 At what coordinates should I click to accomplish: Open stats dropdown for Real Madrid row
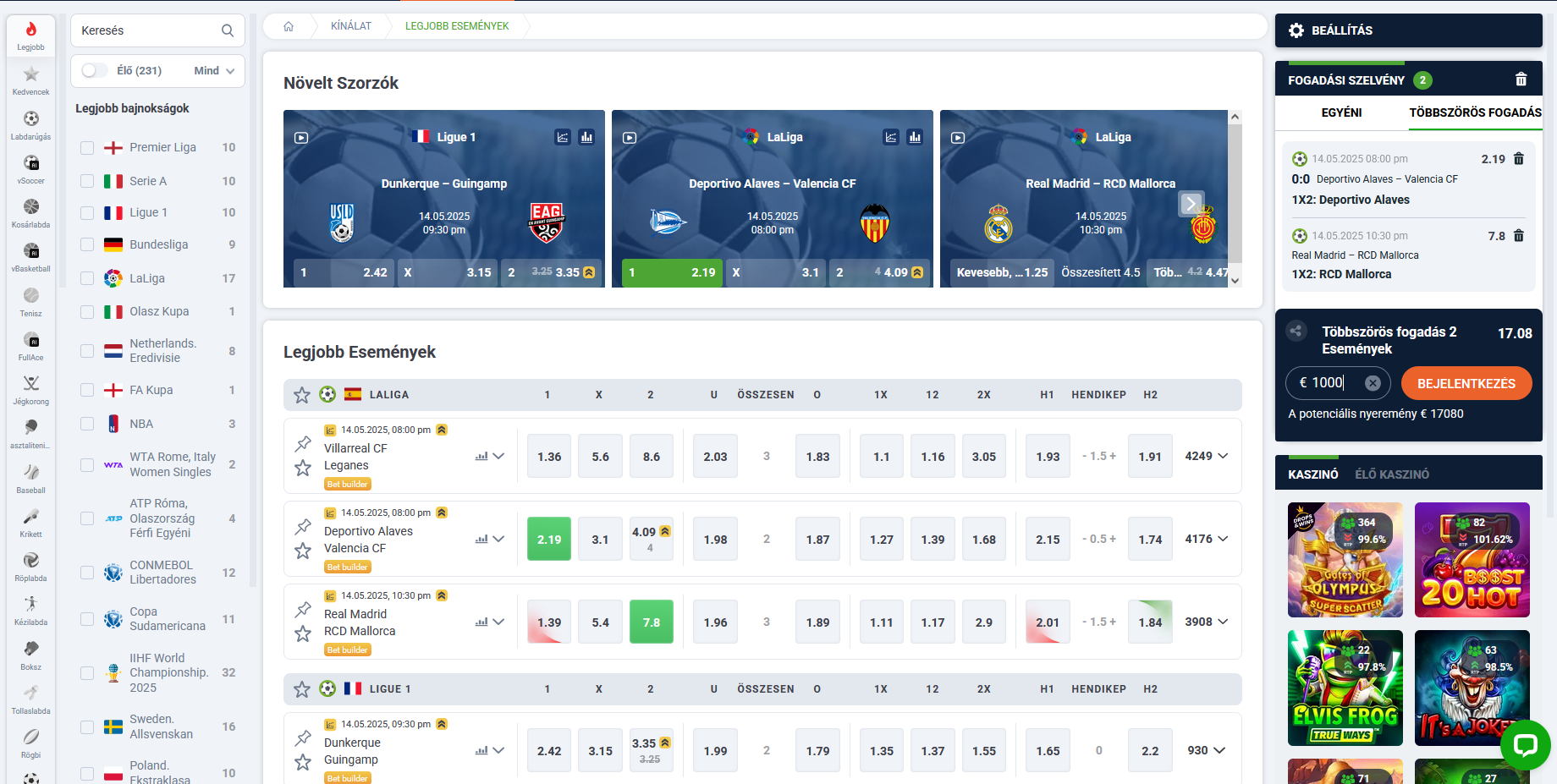(x=490, y=622)
